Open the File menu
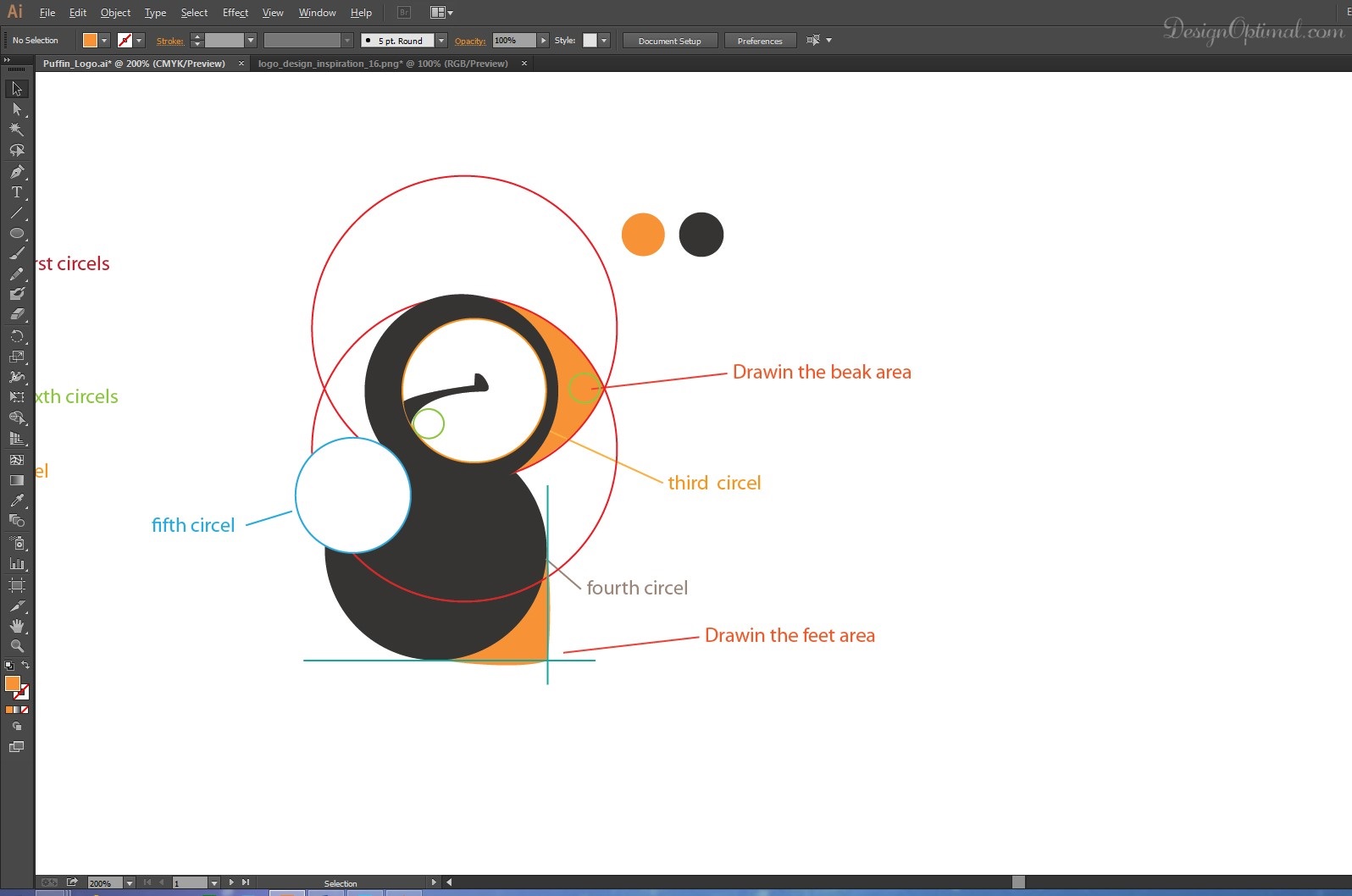This screenshot has height=896, width=1352. tap(47, 13)
